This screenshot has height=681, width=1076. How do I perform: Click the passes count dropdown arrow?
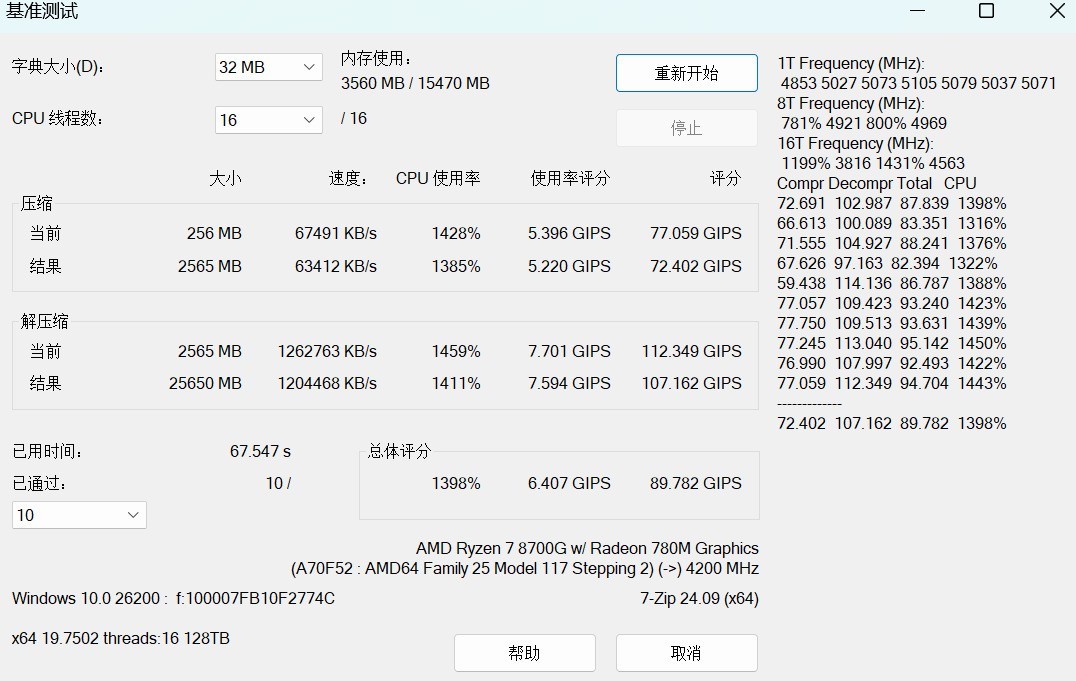coord(131,514)
